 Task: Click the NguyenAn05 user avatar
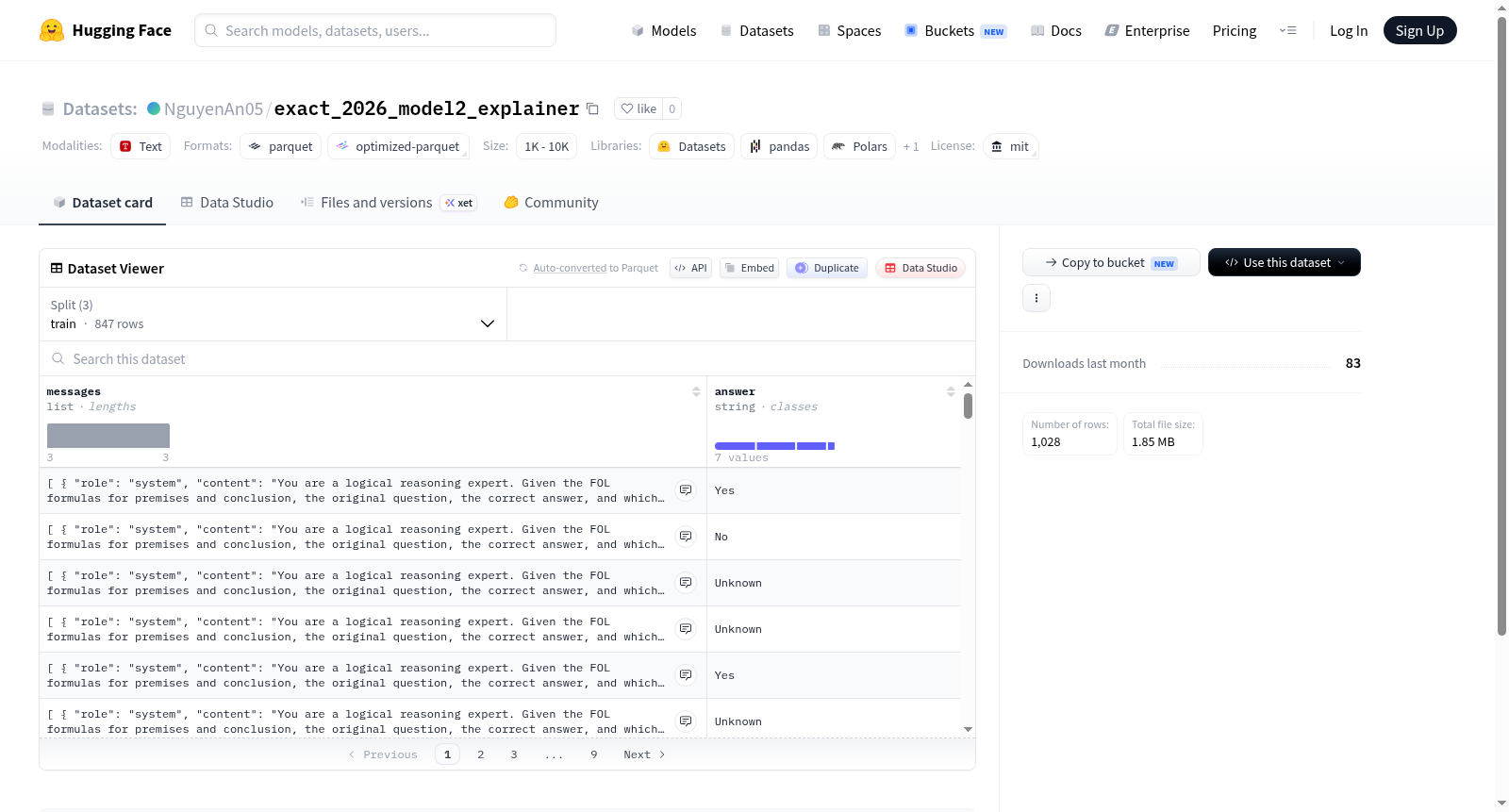tap(154, 108)
